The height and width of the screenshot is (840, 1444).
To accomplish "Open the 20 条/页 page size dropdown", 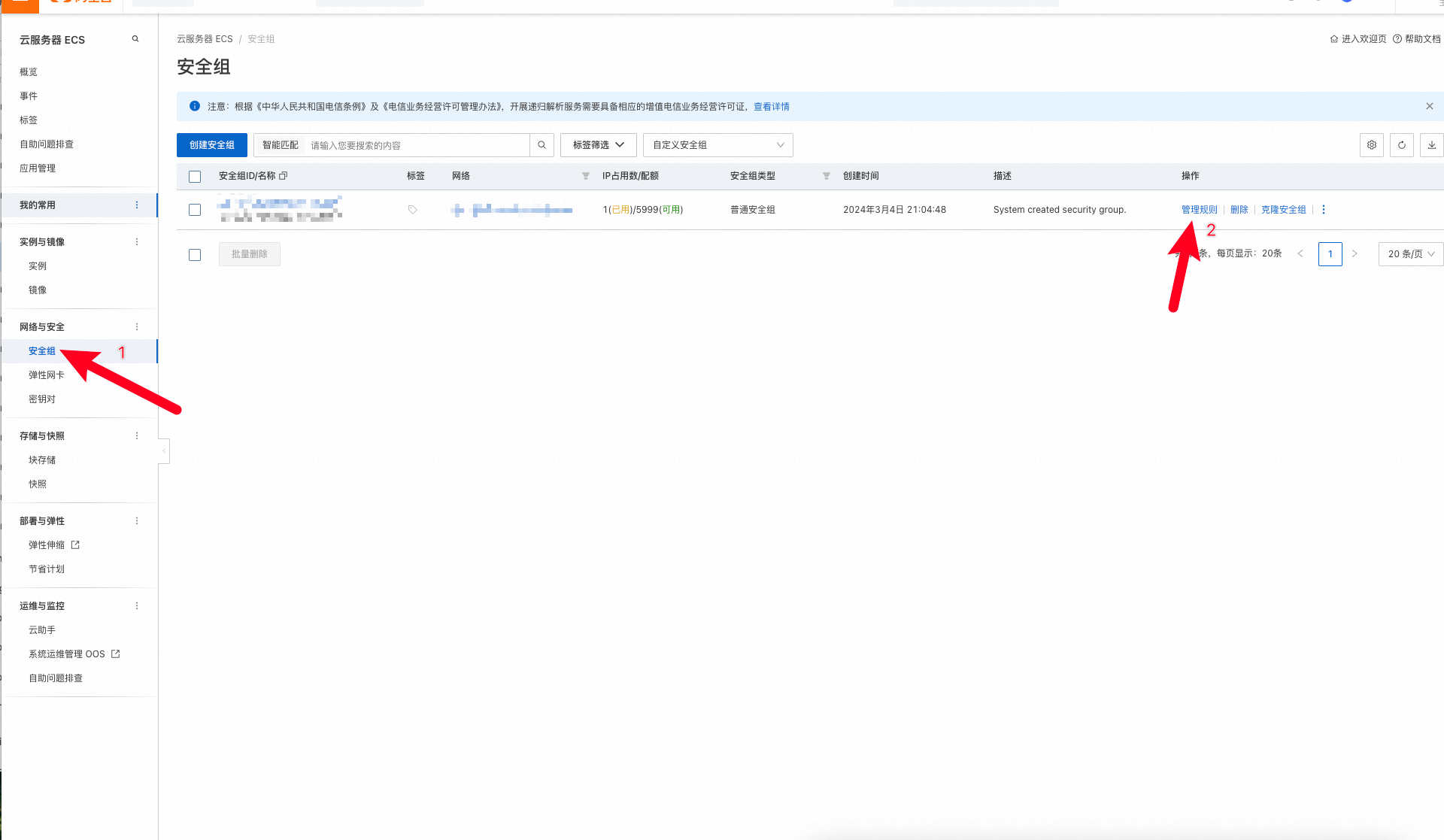I will coord(1411,254).
